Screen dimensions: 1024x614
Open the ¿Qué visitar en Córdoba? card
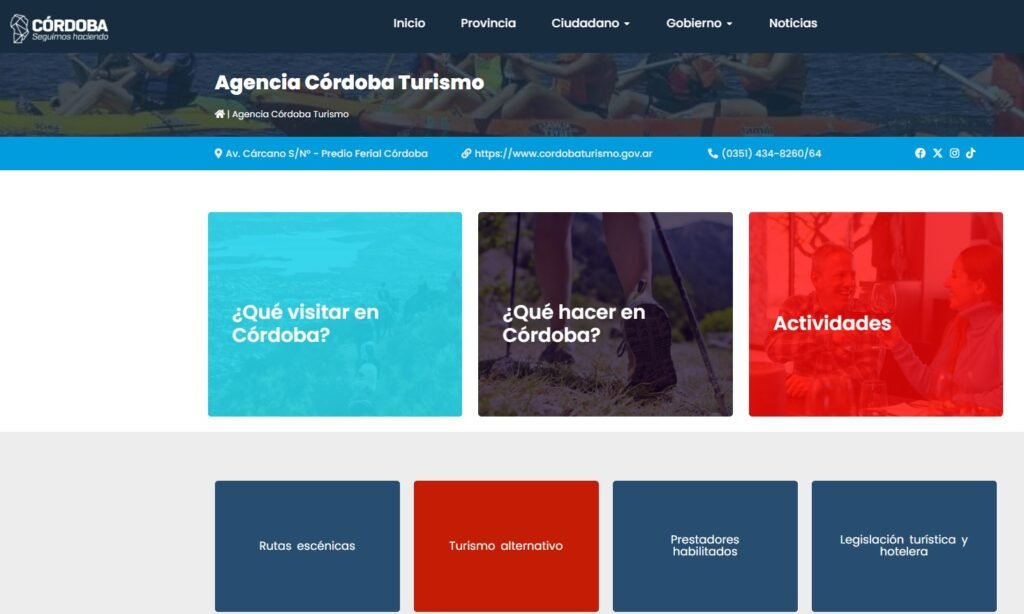pyautogui.click(x=335, y=314)
